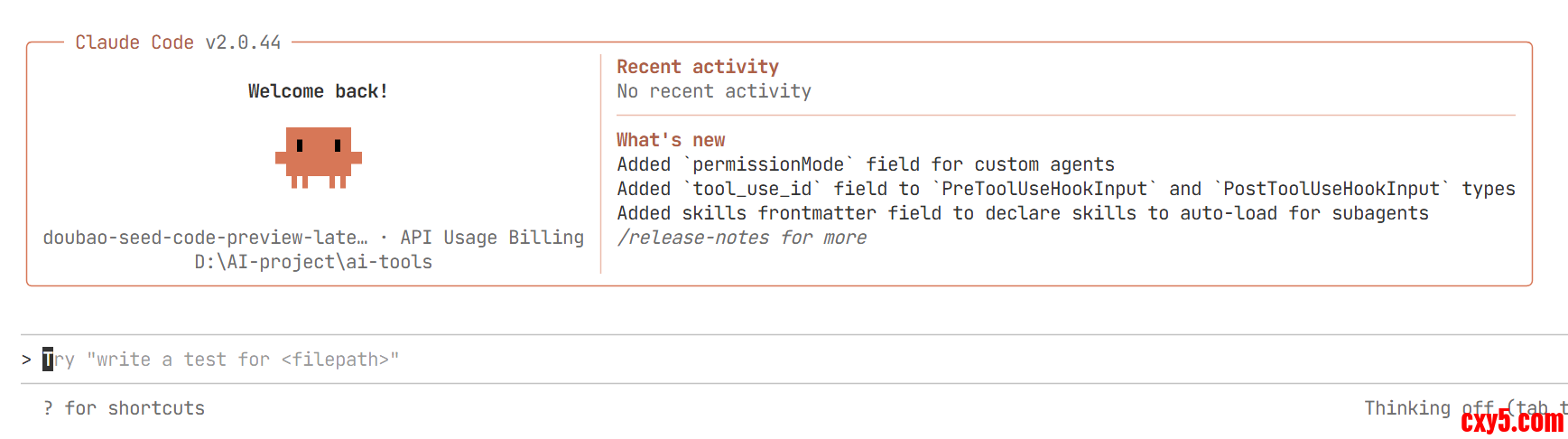Click the red cxy5.com watermark
Viewport: 1568px width, 439px height.
1512,421
